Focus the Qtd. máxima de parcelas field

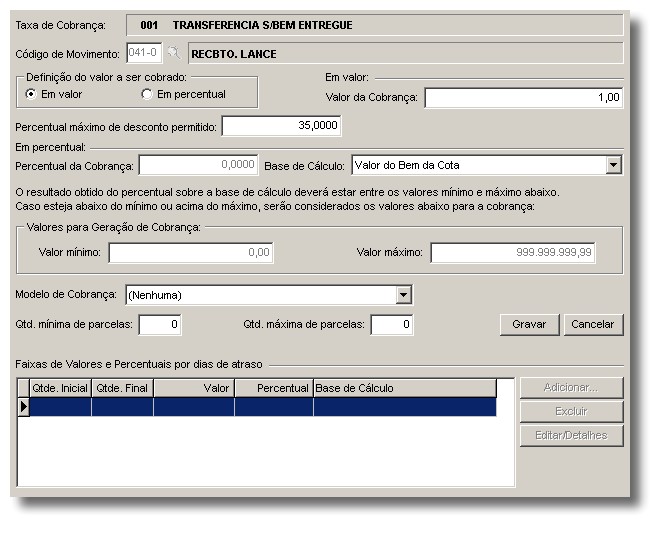tap(392, 324)
